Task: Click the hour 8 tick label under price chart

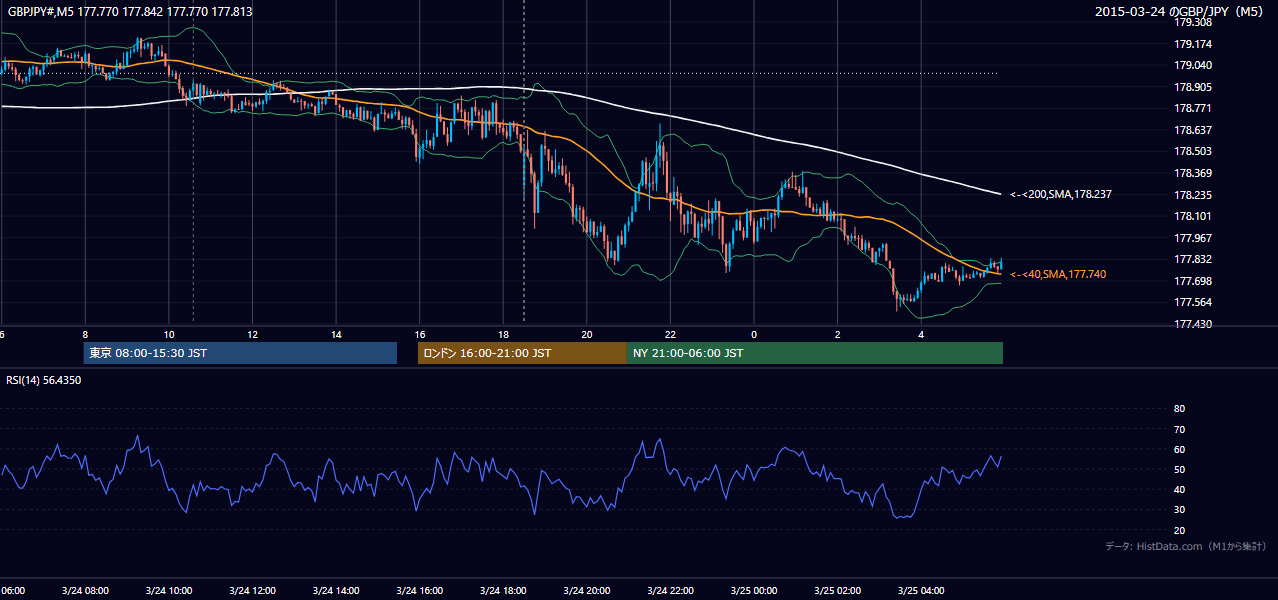Action: [x=85, y=334]
